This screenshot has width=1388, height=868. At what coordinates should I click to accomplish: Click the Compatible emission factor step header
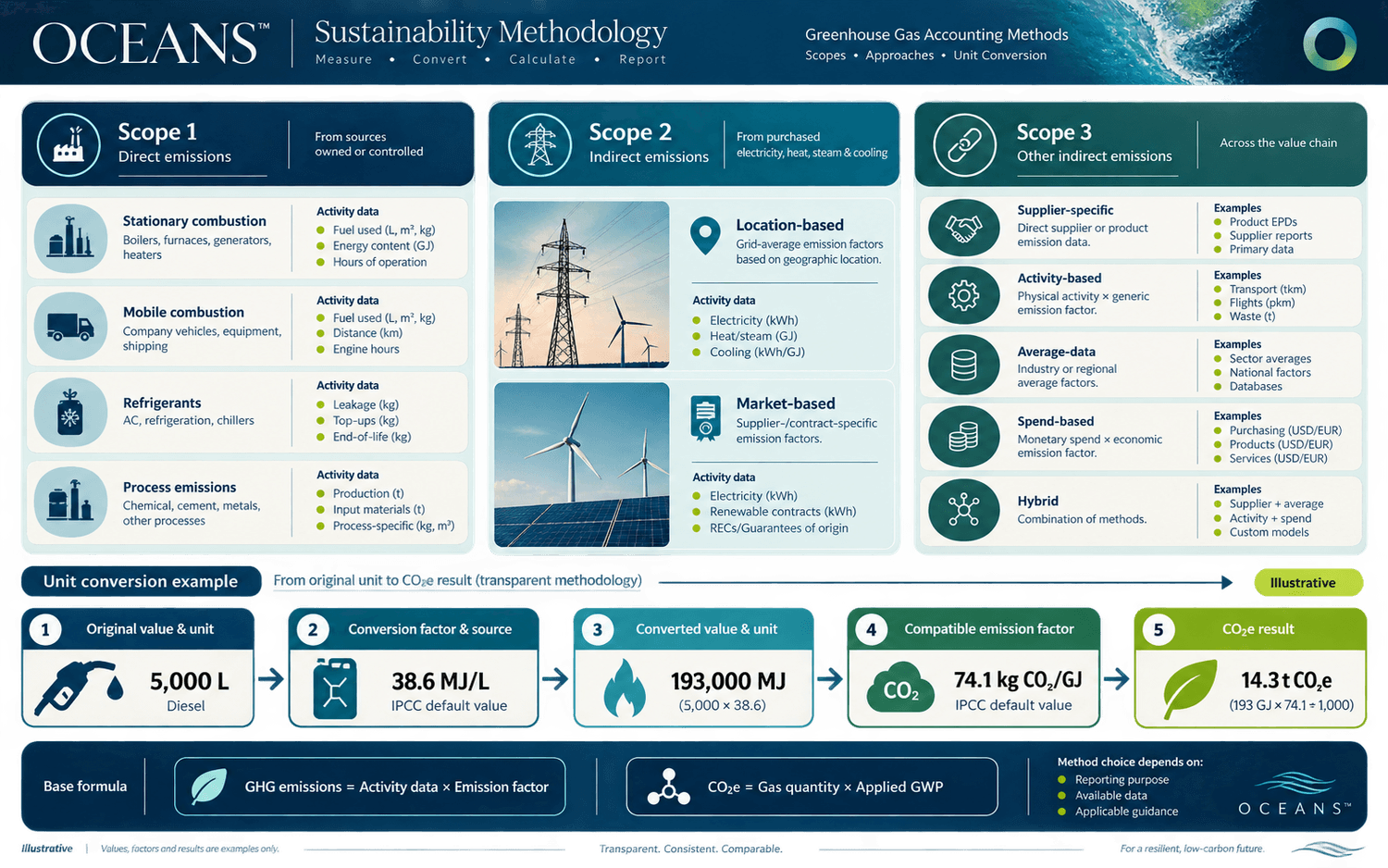pos(973,629)
